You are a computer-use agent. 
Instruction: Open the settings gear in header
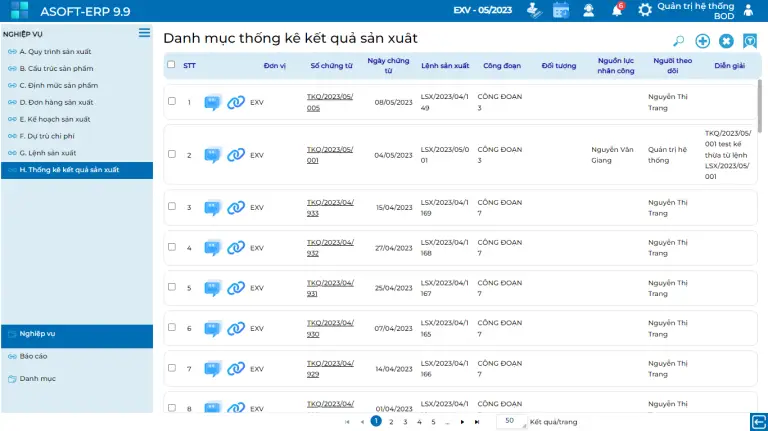(x=645, y=10)
